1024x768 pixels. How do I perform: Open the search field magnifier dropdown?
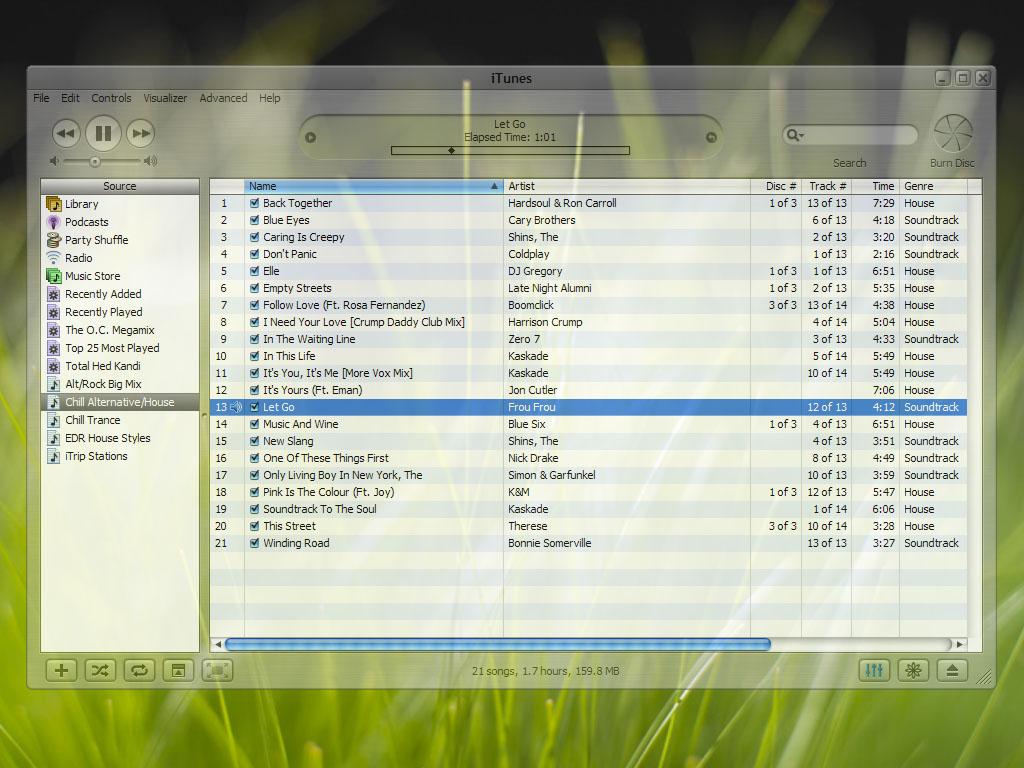pyautogui.click(x=795, y=135)
